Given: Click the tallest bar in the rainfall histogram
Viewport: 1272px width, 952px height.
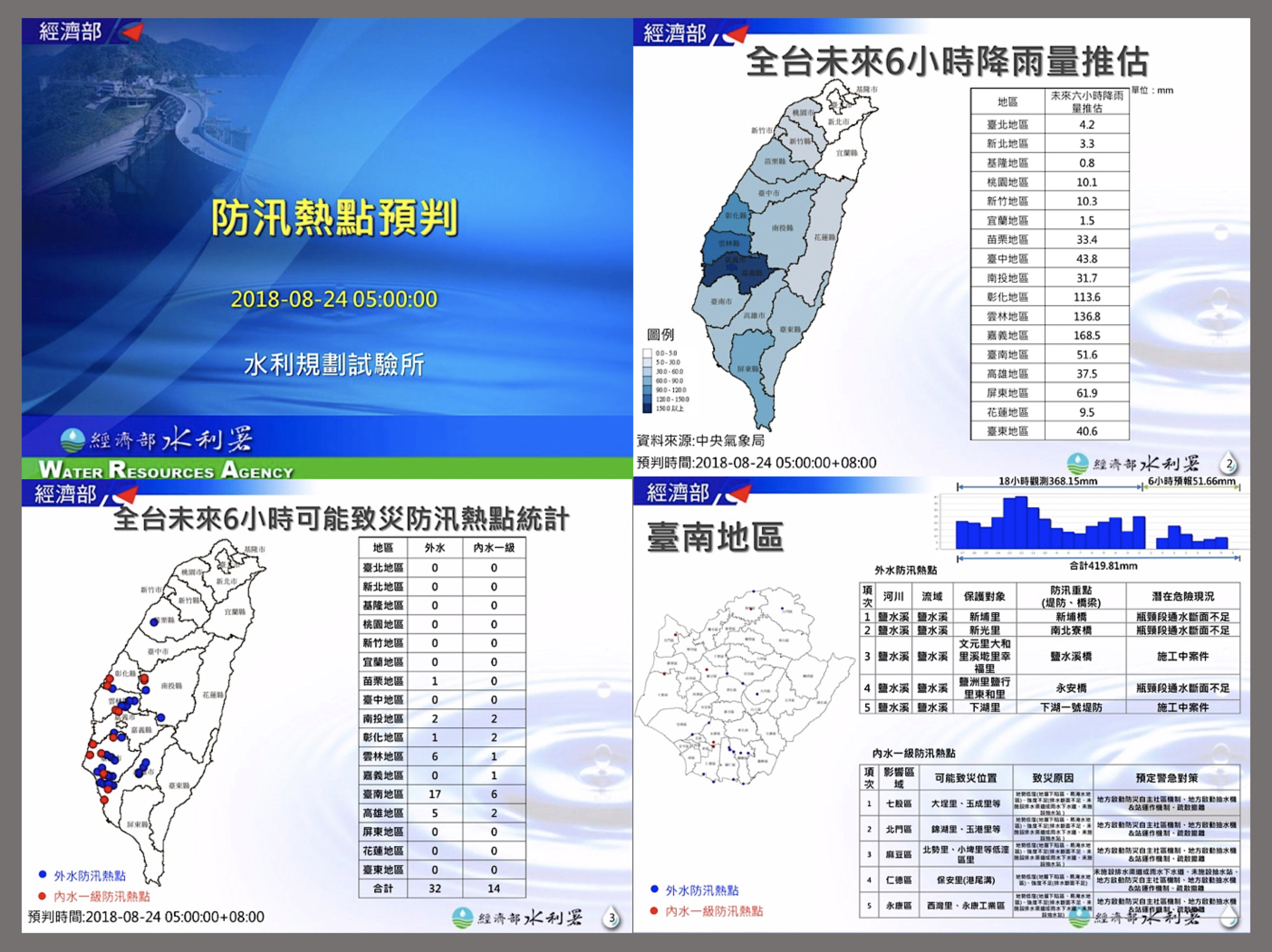Looking at the screenshot, I should point(1021,522).
